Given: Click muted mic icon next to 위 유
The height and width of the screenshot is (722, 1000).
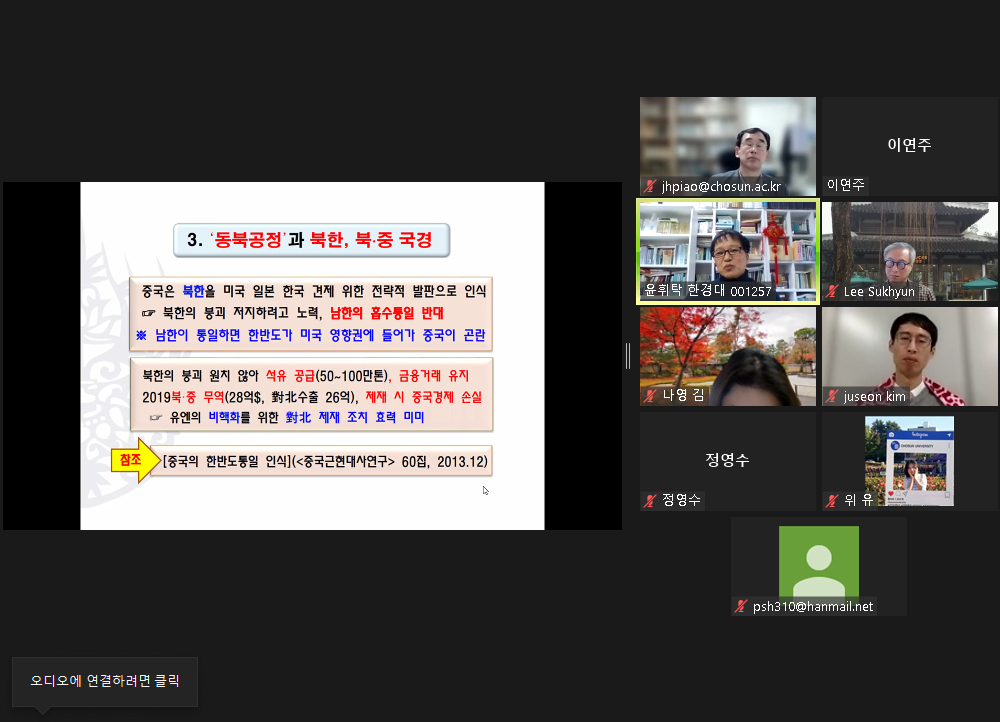Looking at the screenshot, I should 832,501.
